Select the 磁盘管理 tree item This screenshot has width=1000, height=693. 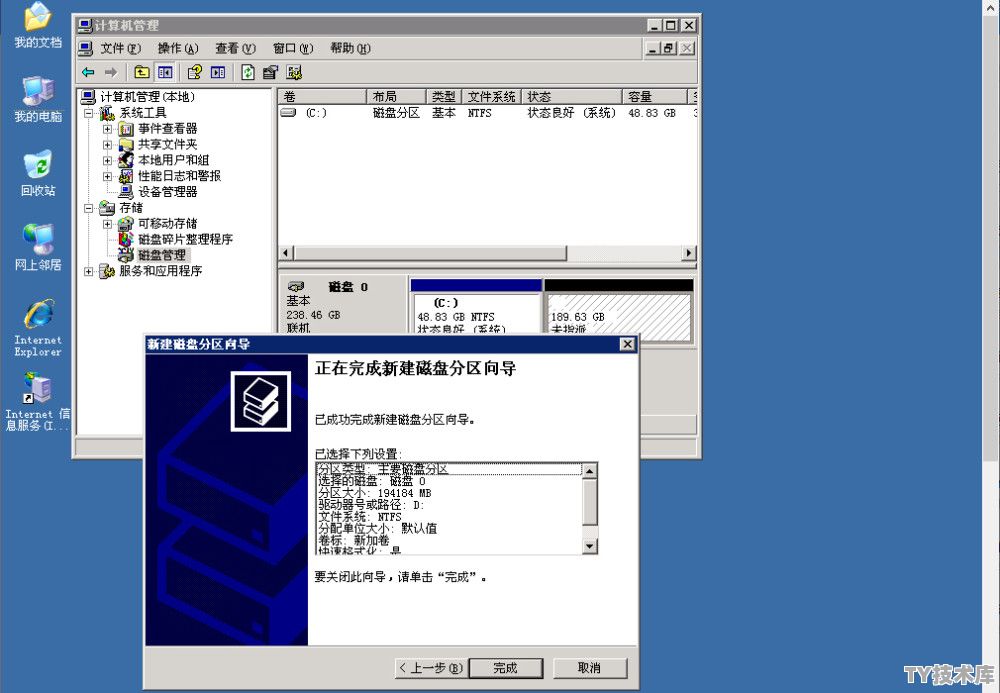[162, 255]
